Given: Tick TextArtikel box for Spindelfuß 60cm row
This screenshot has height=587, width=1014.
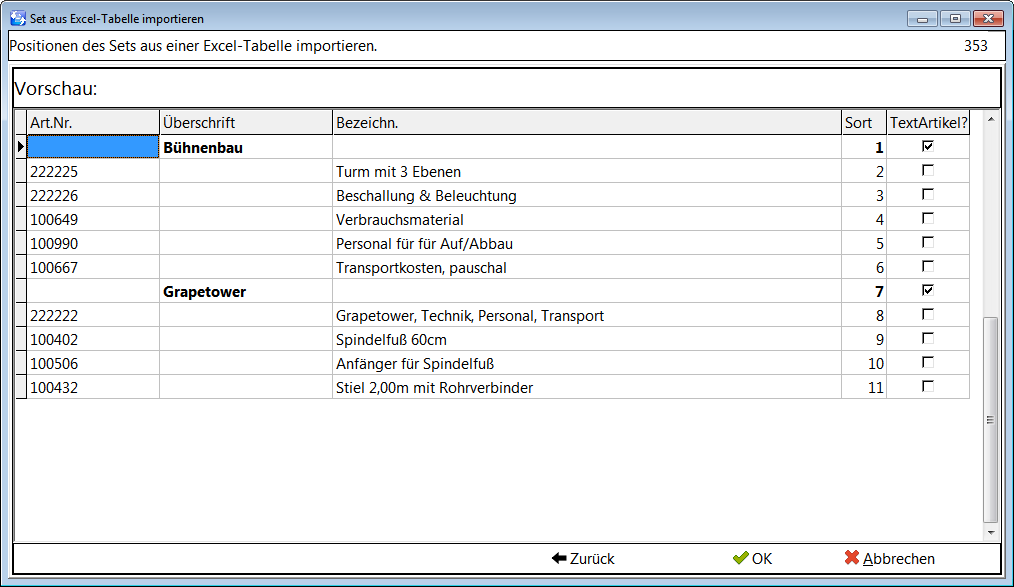Looking at the screenshot, I should click(x=928, y=338).
